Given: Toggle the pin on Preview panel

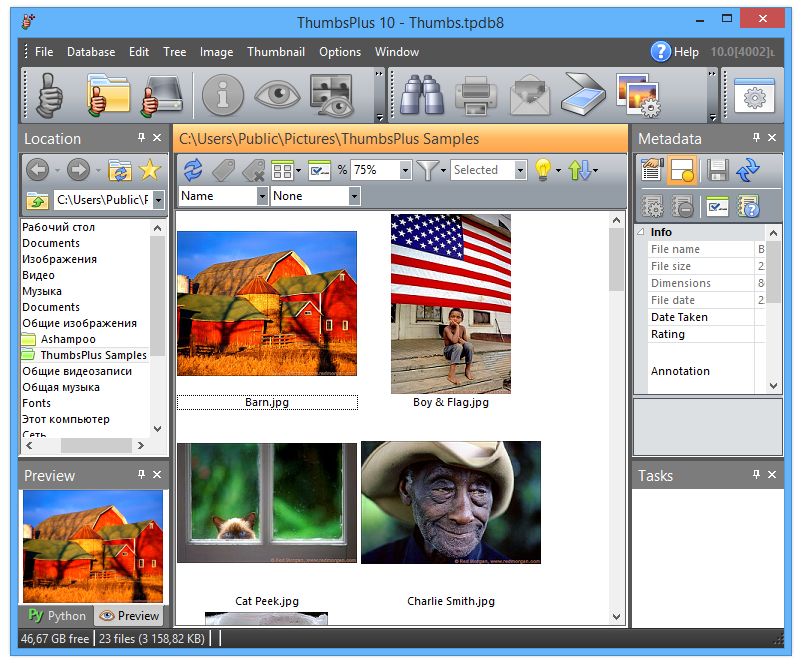Looking at the screenshot, I should pos(141,475).
